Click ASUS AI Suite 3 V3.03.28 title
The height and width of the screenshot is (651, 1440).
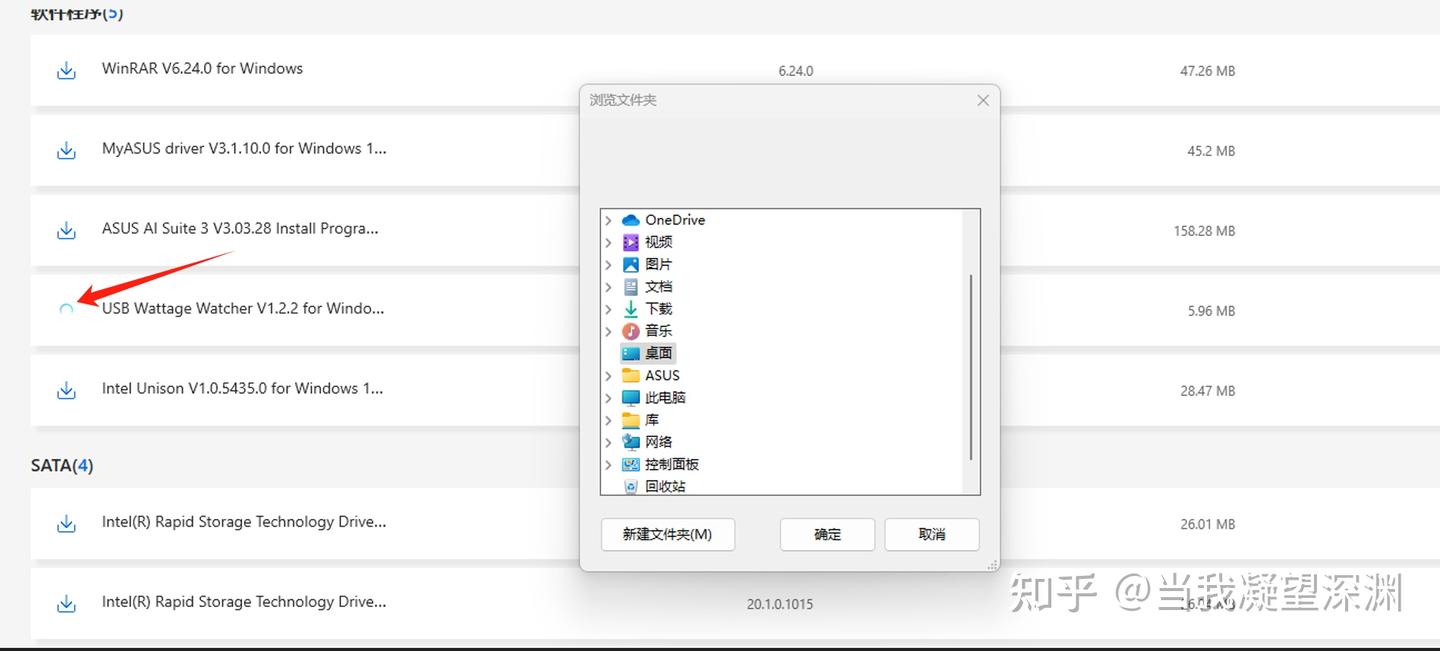pos(240,228)
